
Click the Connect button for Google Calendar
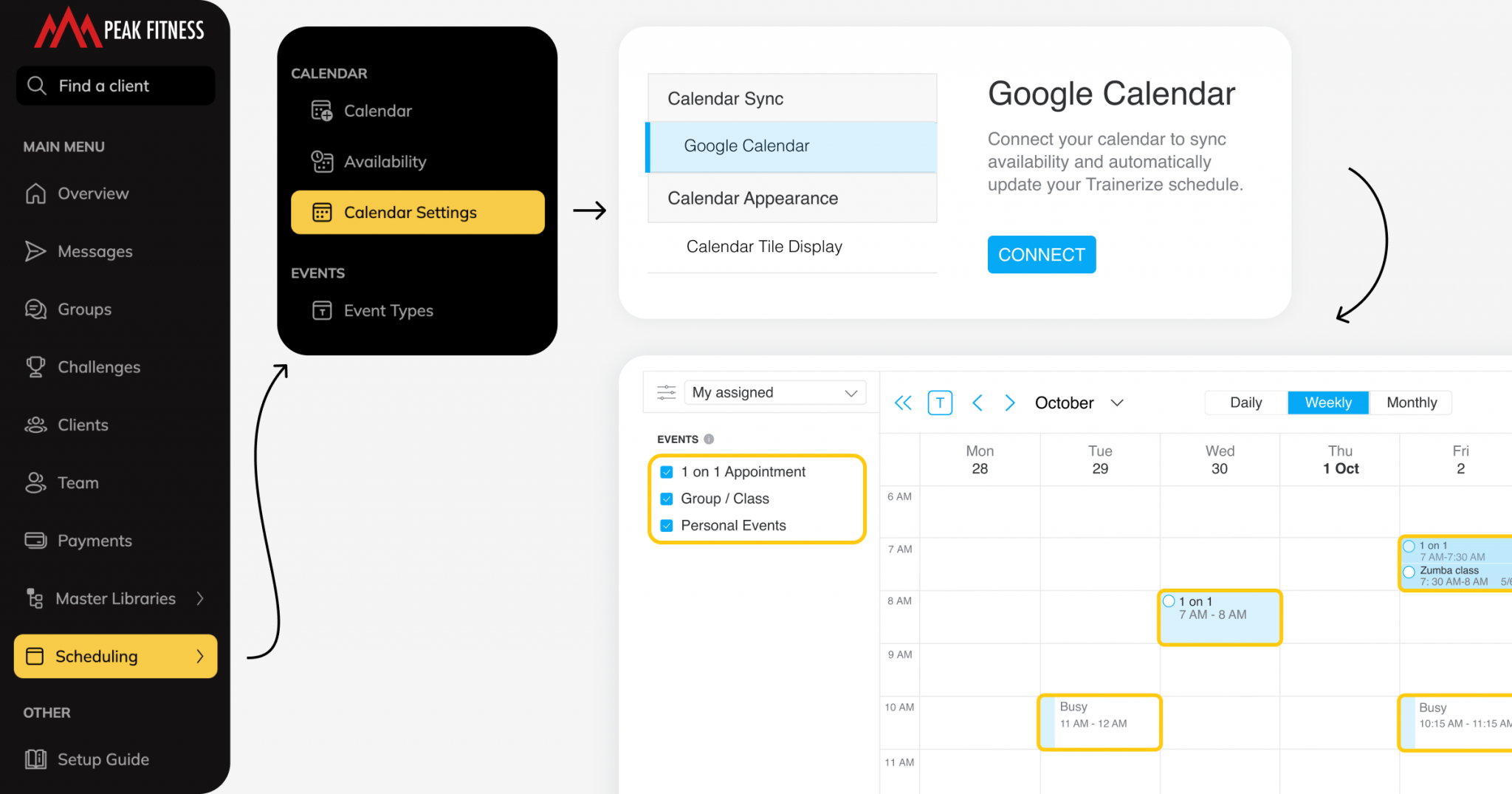(x=1041, y=254)
